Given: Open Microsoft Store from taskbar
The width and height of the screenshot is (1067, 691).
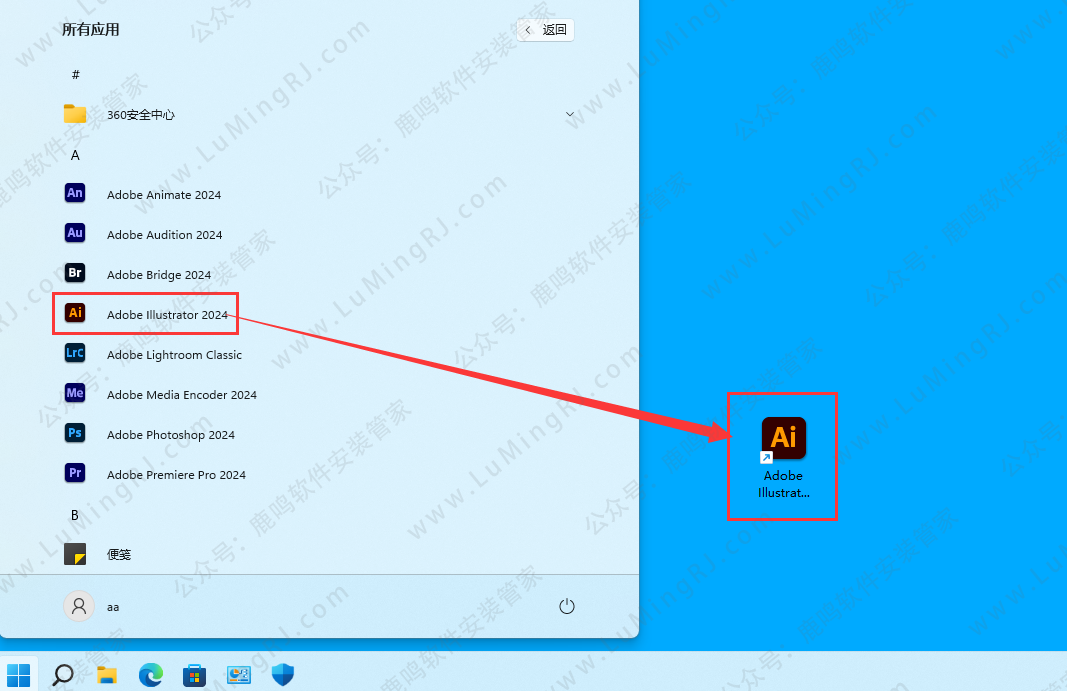Looking at the screenshot, I should [195, 675].
